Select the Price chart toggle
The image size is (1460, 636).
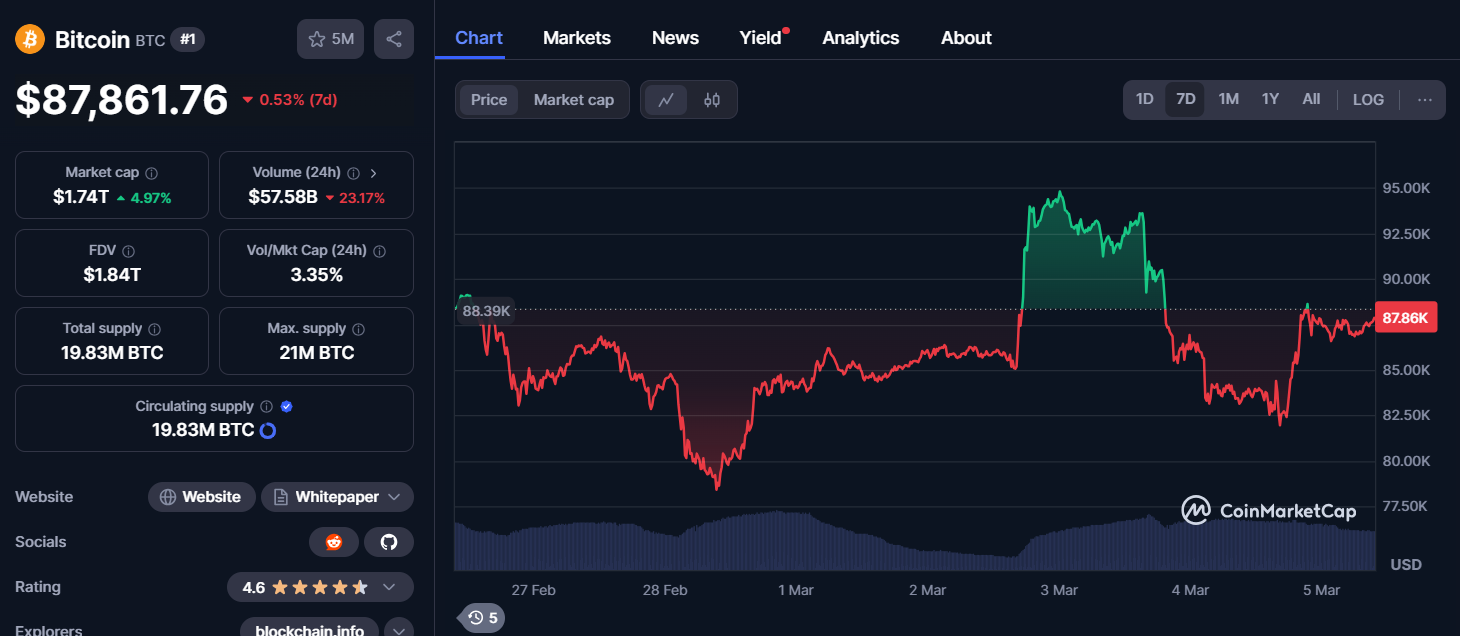coord(489,100)
